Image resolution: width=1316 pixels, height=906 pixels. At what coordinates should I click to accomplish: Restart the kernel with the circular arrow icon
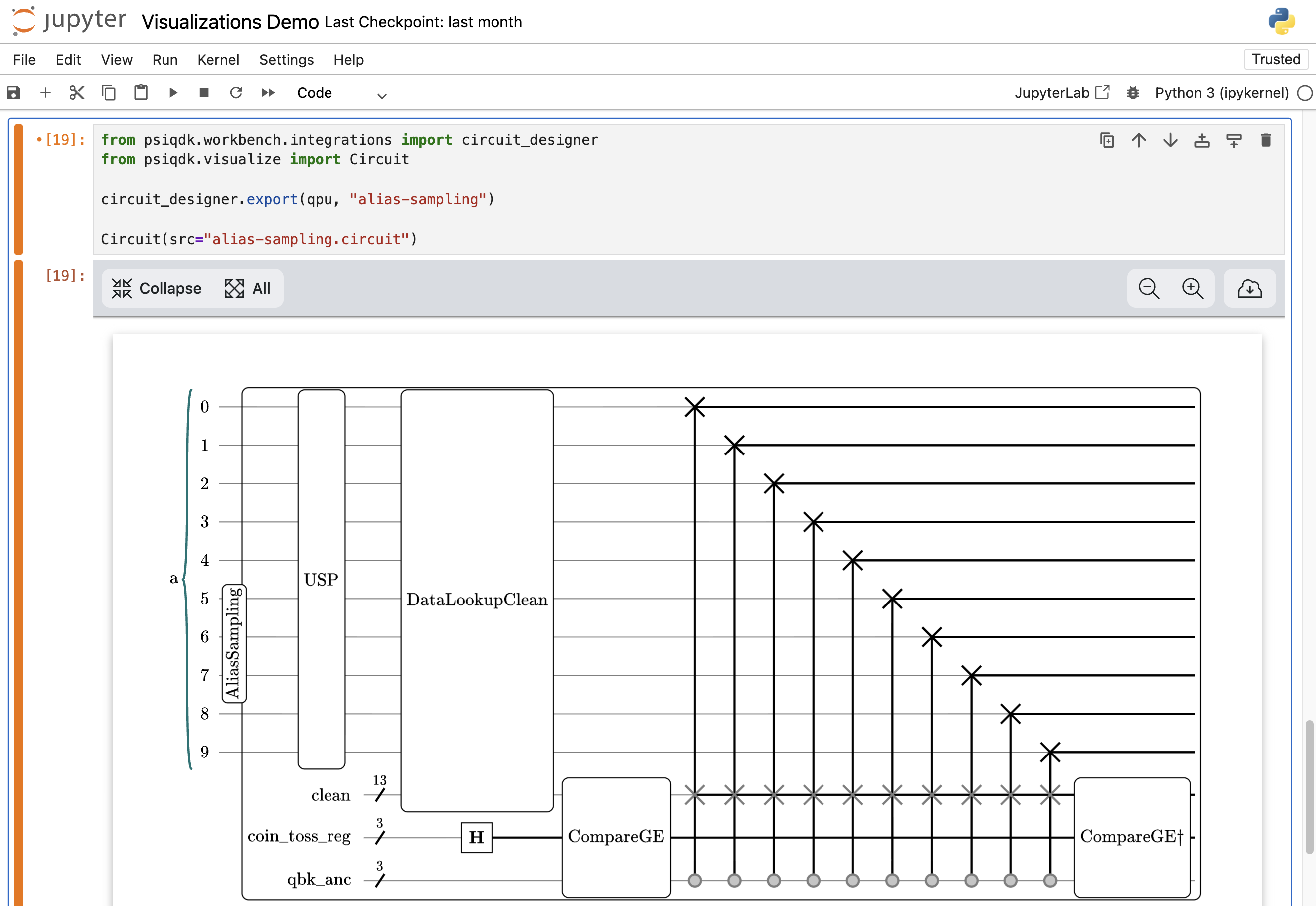coord(236,93)
